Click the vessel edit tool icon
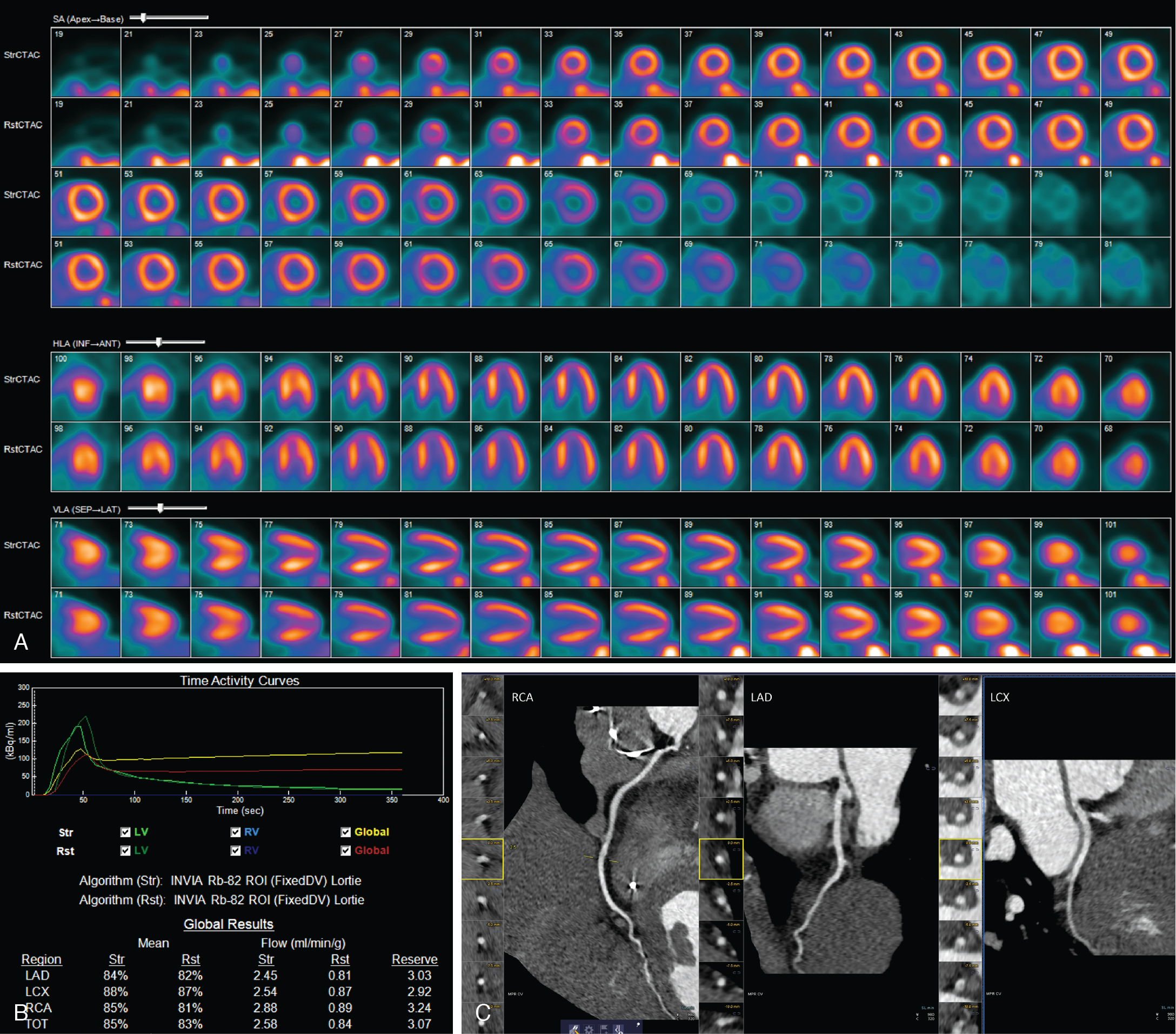 (575, 1029)
